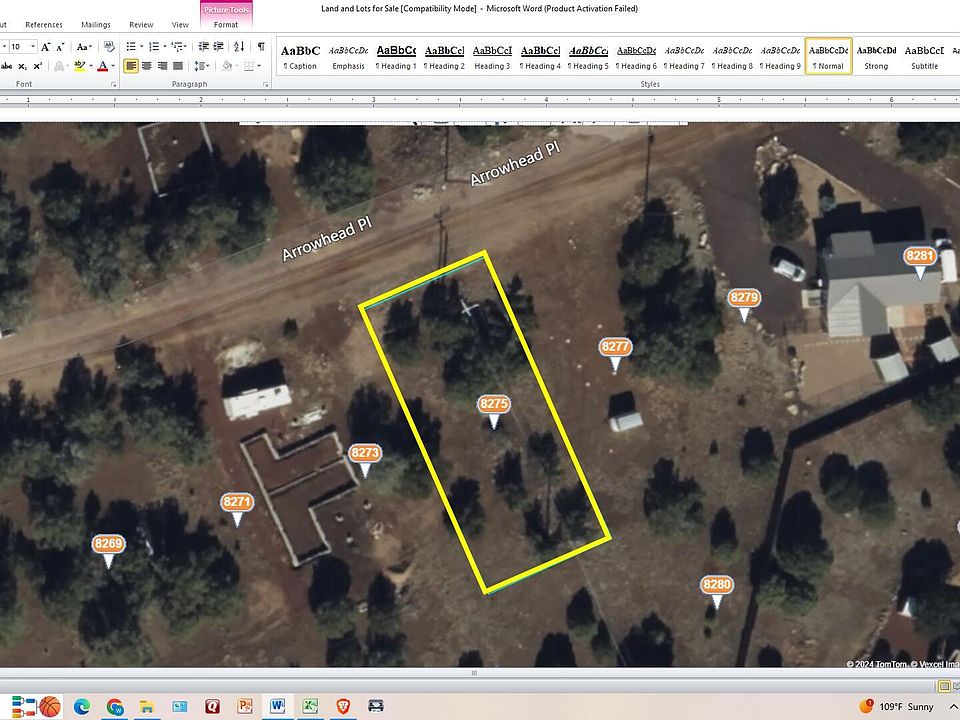Apply the Heading 8 style
960x720 pixels.
(x=732, y=56)
